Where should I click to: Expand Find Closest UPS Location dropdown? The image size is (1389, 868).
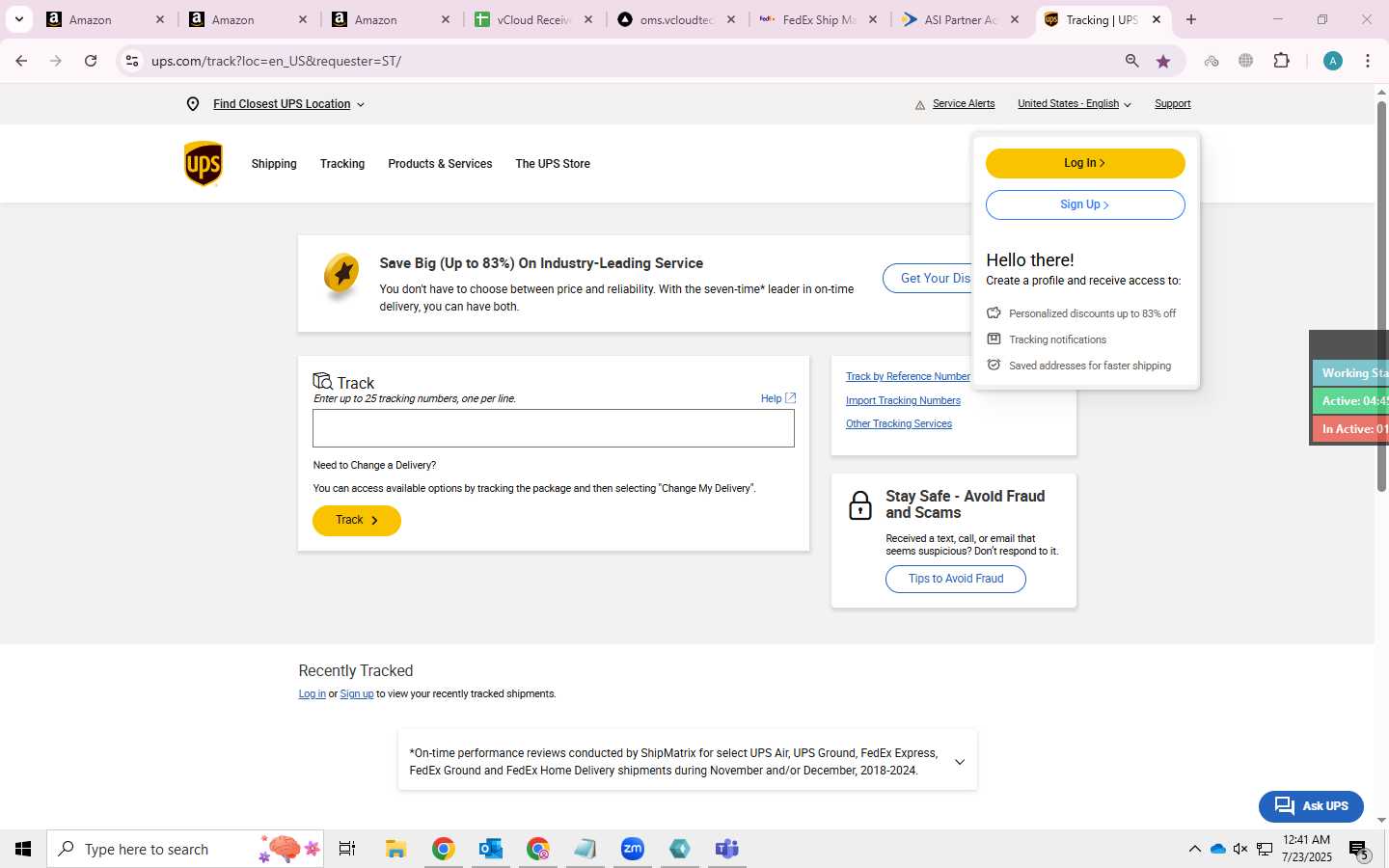pyautogui.click(x=288, y=104)
